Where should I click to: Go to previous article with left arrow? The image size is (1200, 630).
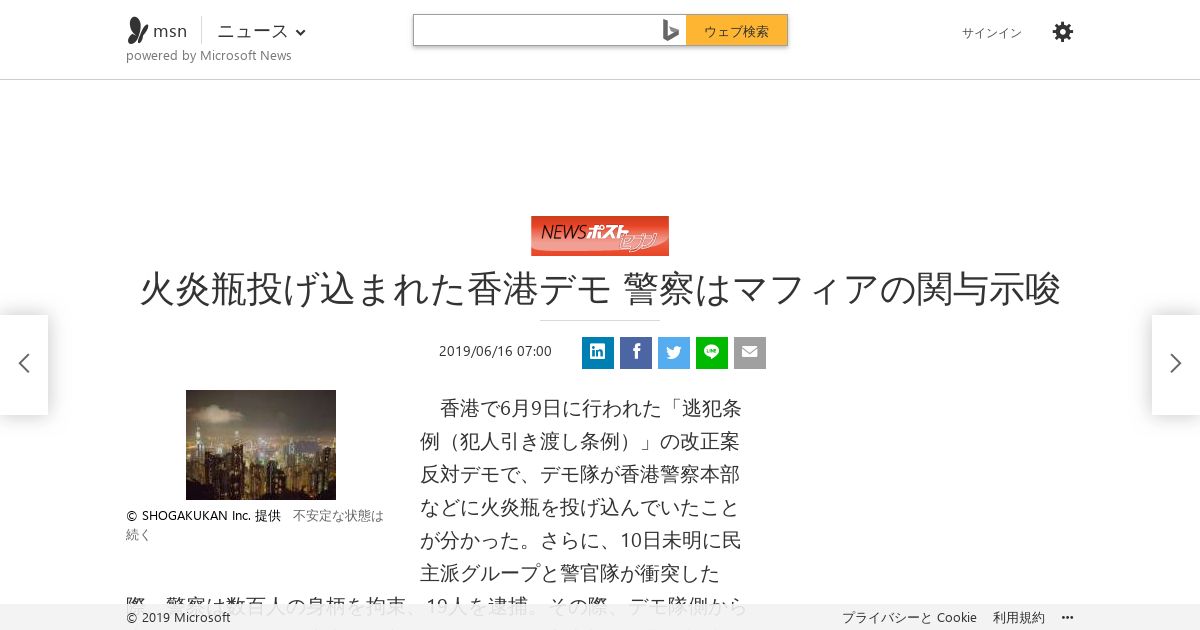click(x=24, y=364)
